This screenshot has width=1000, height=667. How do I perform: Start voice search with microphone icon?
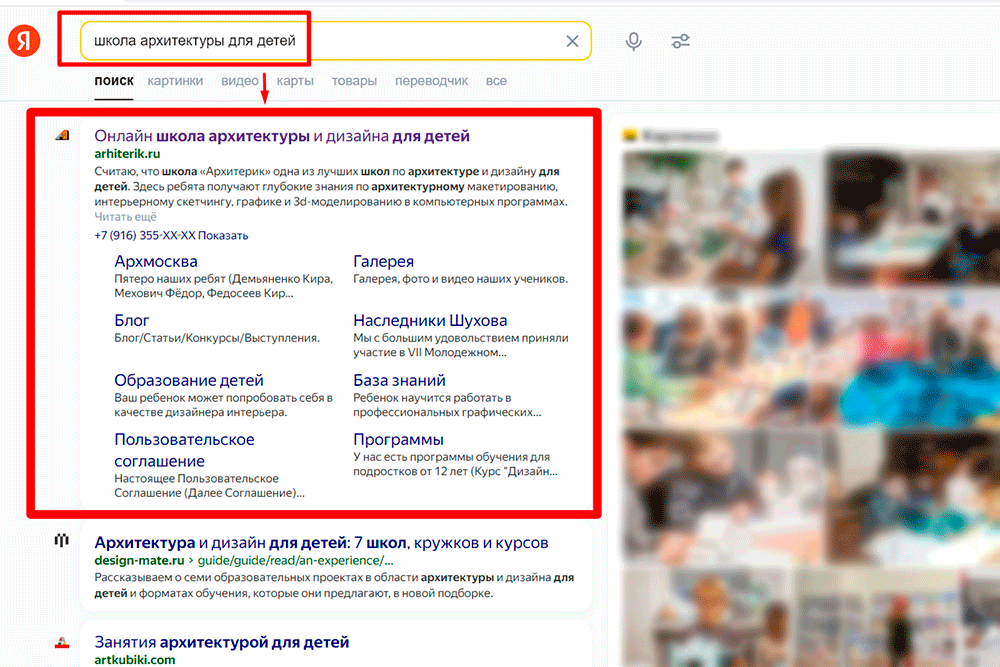pyautogui.click(x=633, y=41)
